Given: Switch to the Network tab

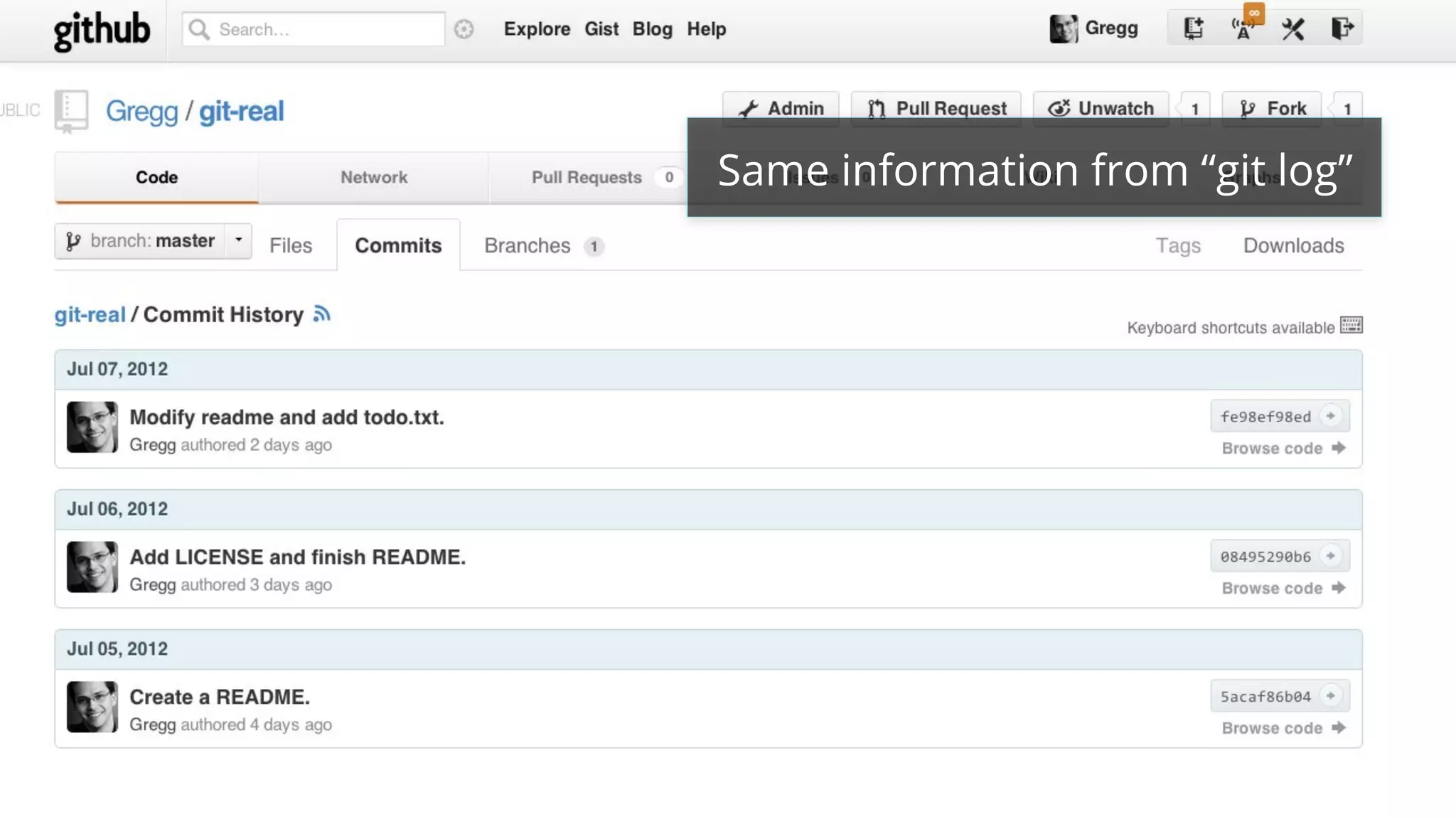Looking at the screenshot, I should [x=373, y=177].
